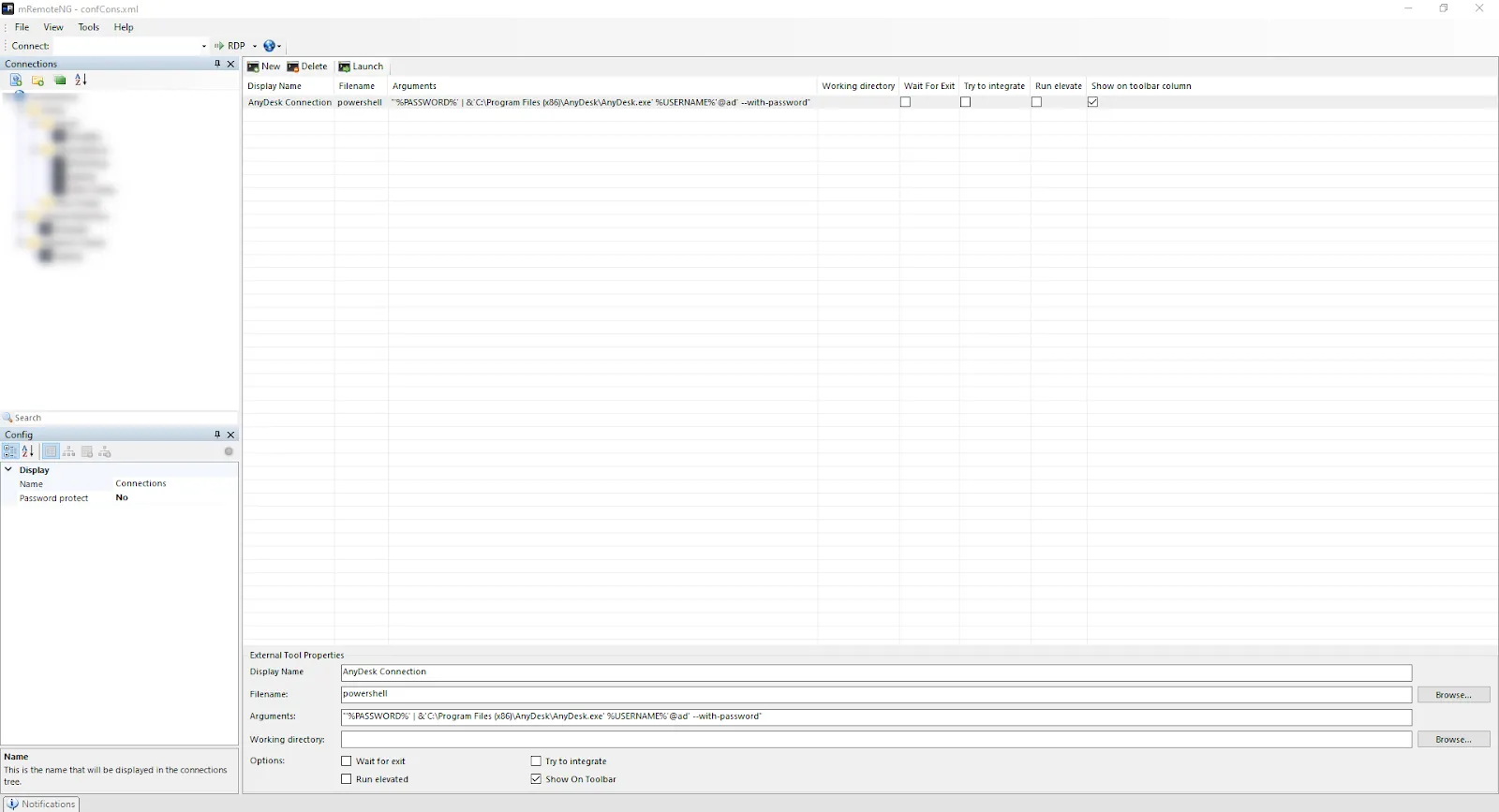Uncheck Show On Toolbar option
This screenshot has width=1499, height=812.
pyautogui.click(x=536, y=779)
